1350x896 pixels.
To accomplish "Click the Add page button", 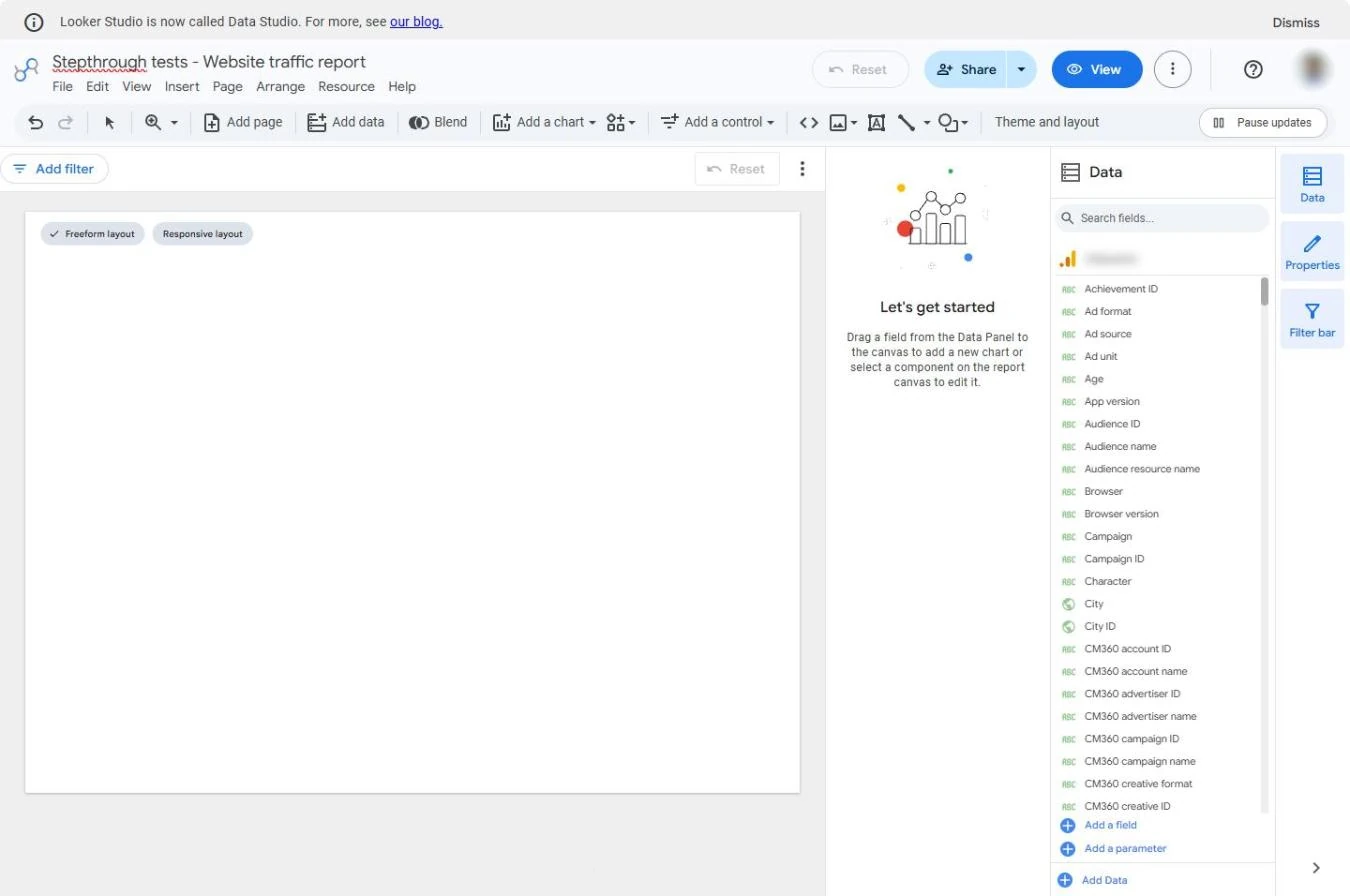I will click(243, 122).
